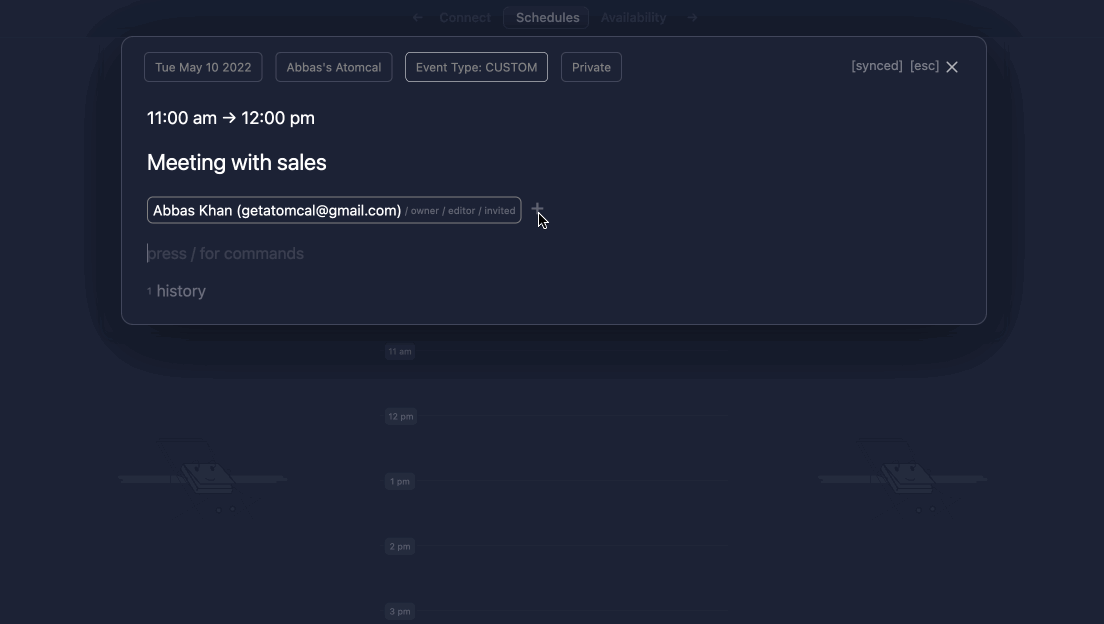1104x624 pixels.
Task: Edit the title Meeting with sales
Action: point(237,163)
